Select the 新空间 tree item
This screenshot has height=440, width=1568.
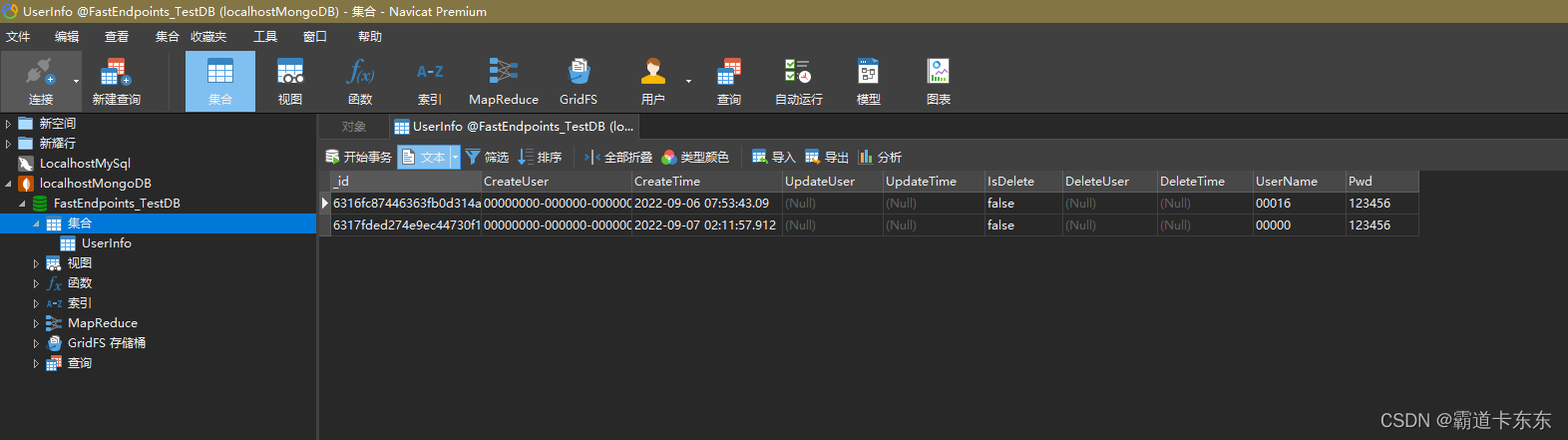pos(58,124)
